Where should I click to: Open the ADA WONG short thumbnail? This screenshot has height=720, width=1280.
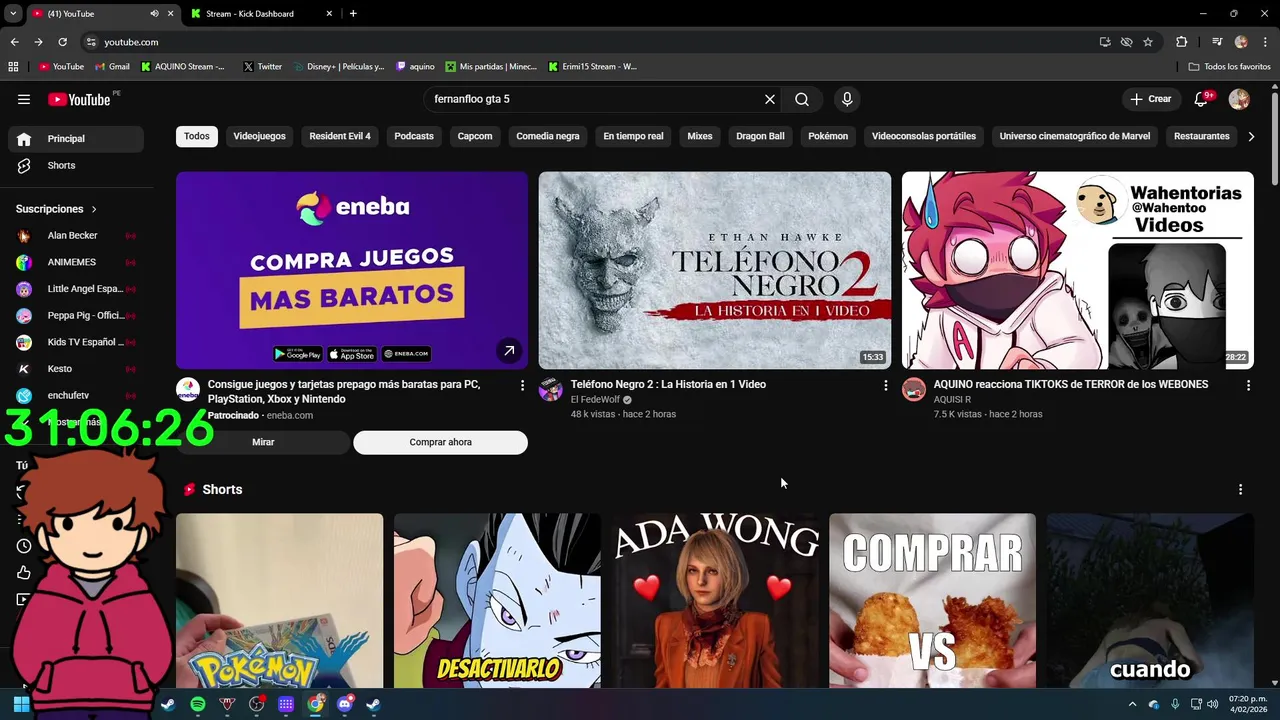pos(715,600)
